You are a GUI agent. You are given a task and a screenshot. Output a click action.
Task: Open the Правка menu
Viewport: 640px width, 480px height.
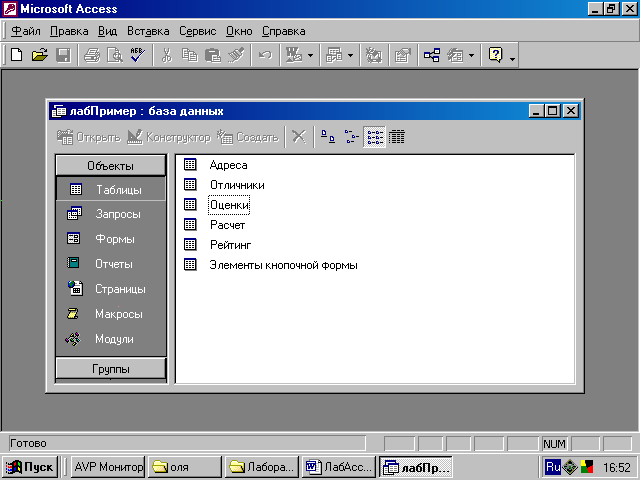click(x=69, y=31)
